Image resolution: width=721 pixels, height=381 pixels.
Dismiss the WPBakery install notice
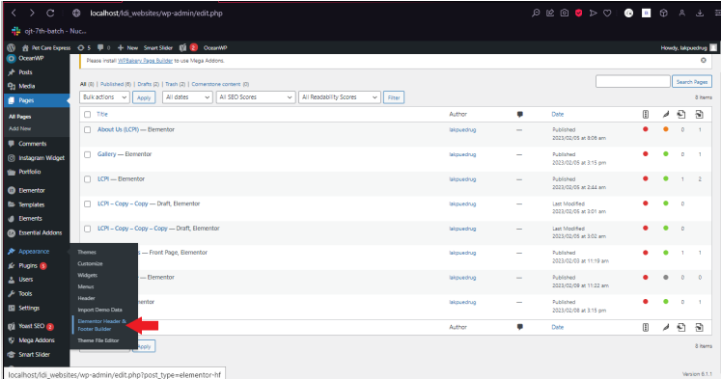point(703,60)
